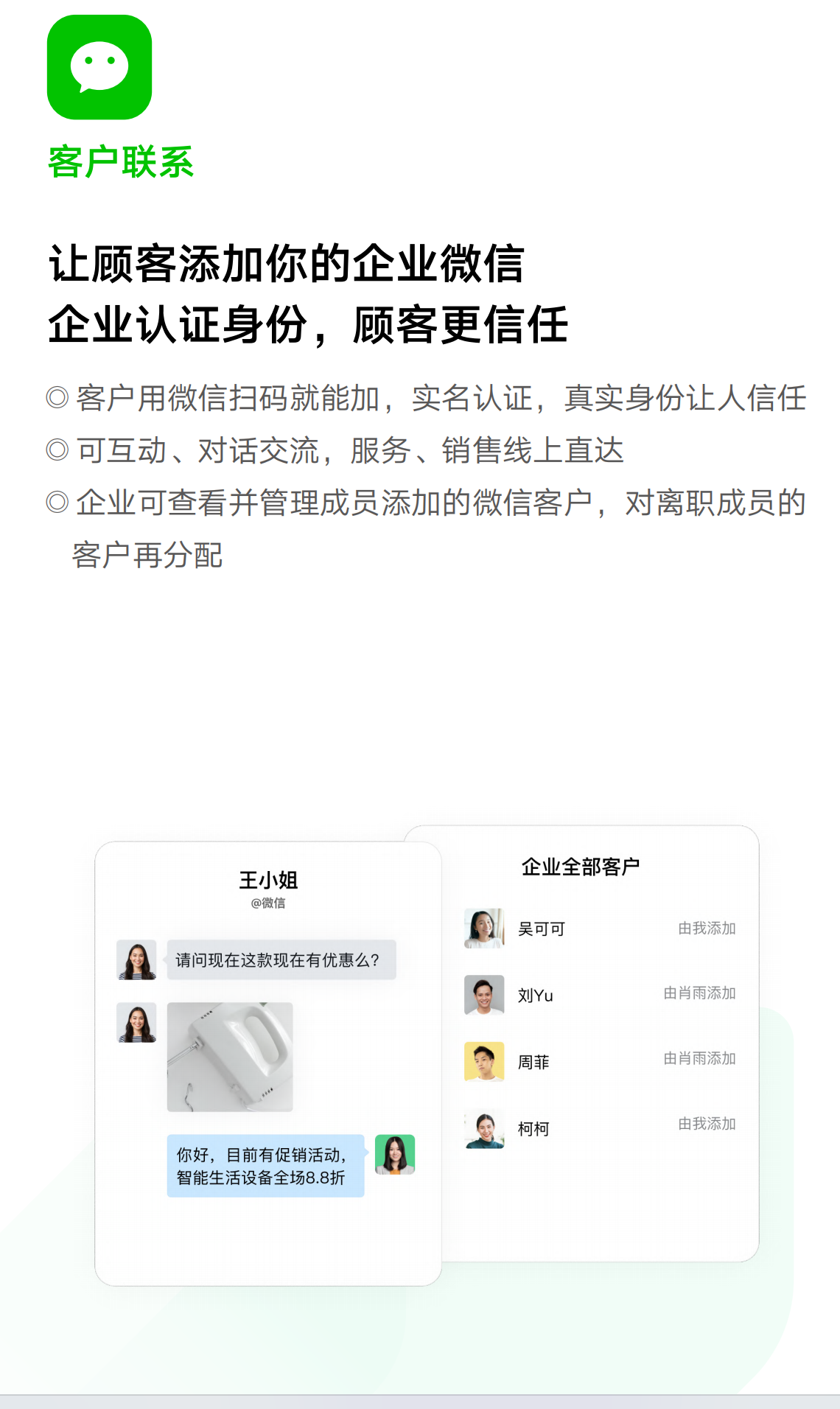This screenshot has height=1409, width=840.
Task: Open 吴可可's avatar in customer list
Action: click(484, 929)
